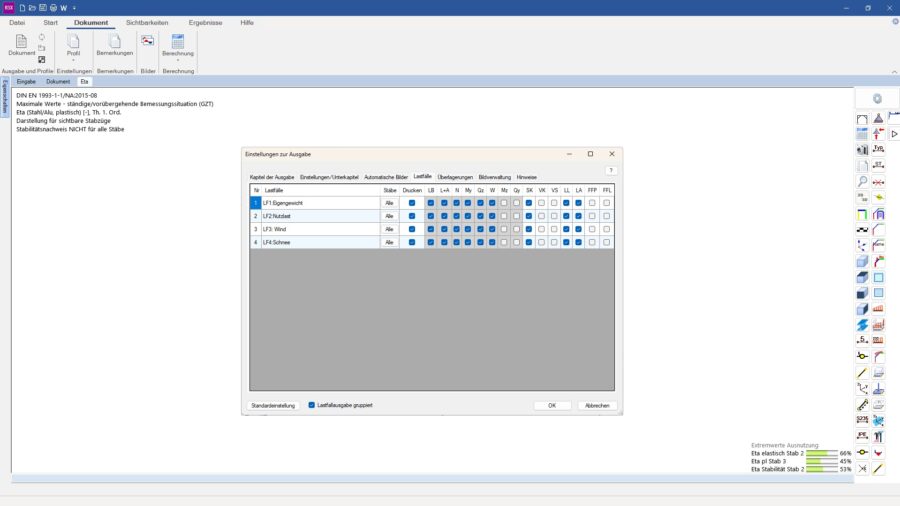Expand the Profil dropdown in ribbon
900x506 pixels.
coord(73,60)
